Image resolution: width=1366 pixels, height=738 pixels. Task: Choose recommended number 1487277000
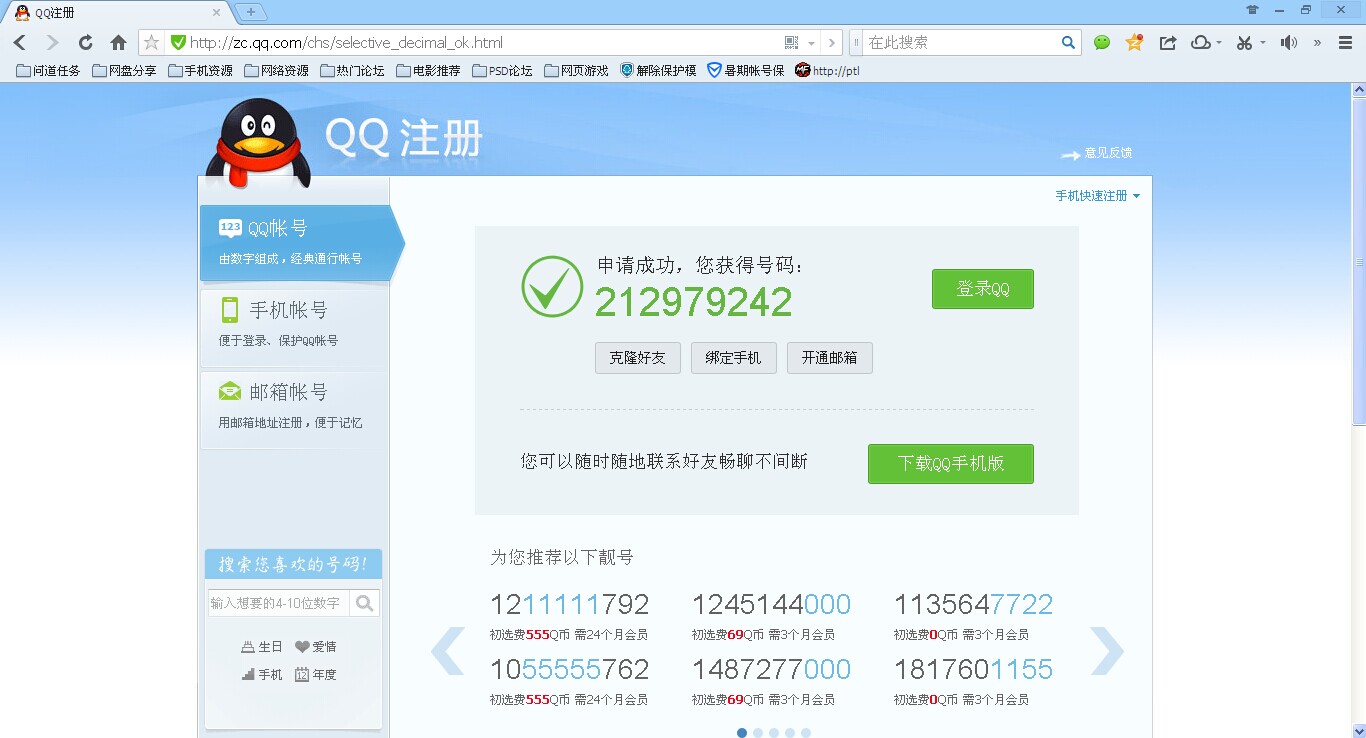point(771,669)
